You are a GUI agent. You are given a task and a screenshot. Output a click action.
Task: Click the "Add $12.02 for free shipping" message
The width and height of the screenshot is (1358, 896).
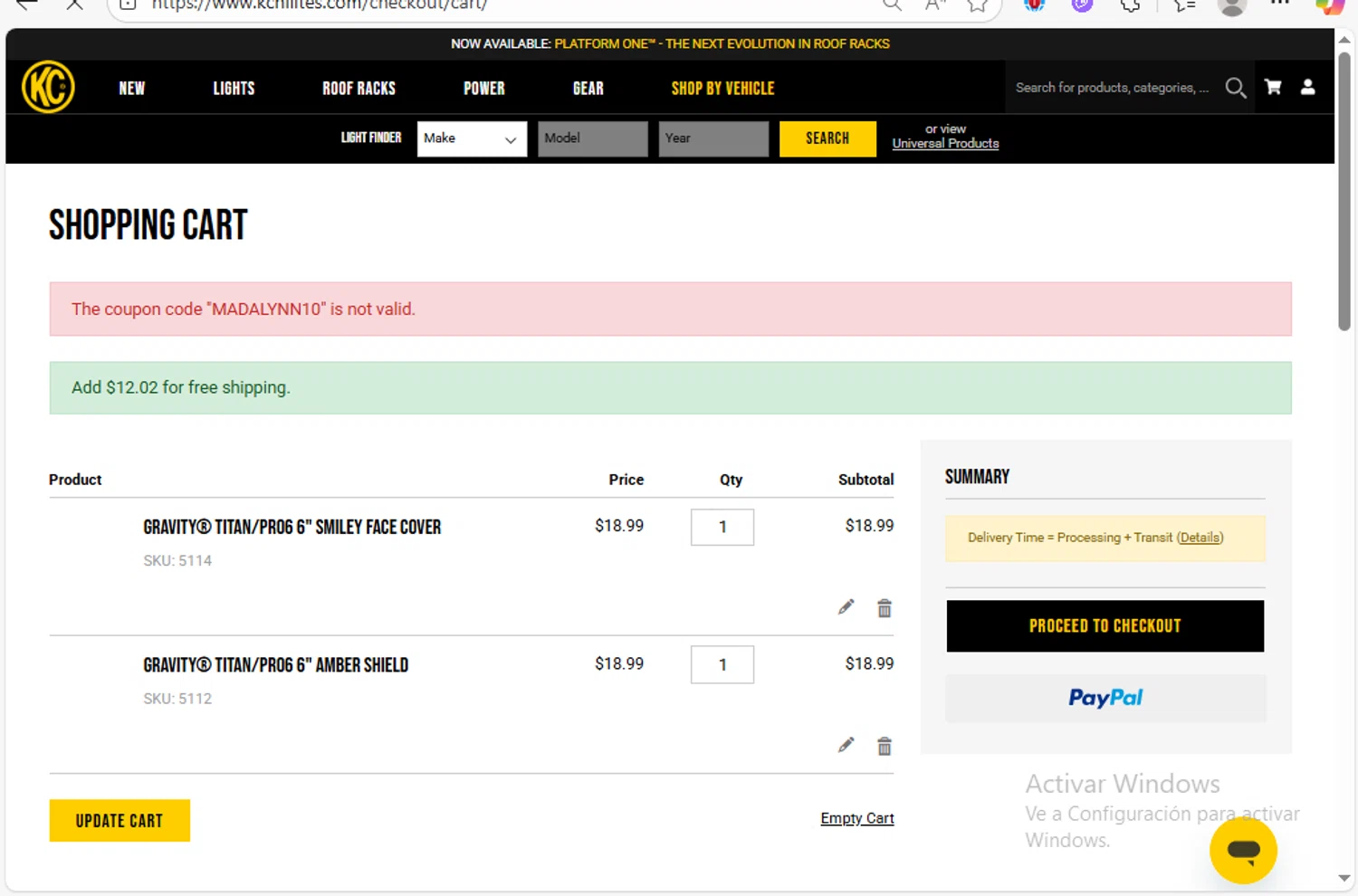click(x=671, y=388)
